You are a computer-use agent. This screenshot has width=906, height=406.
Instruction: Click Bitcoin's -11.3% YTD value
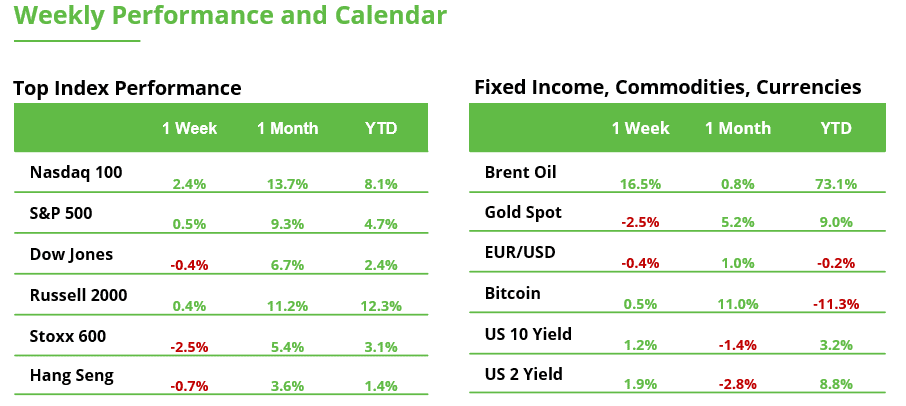pos(835,304)
